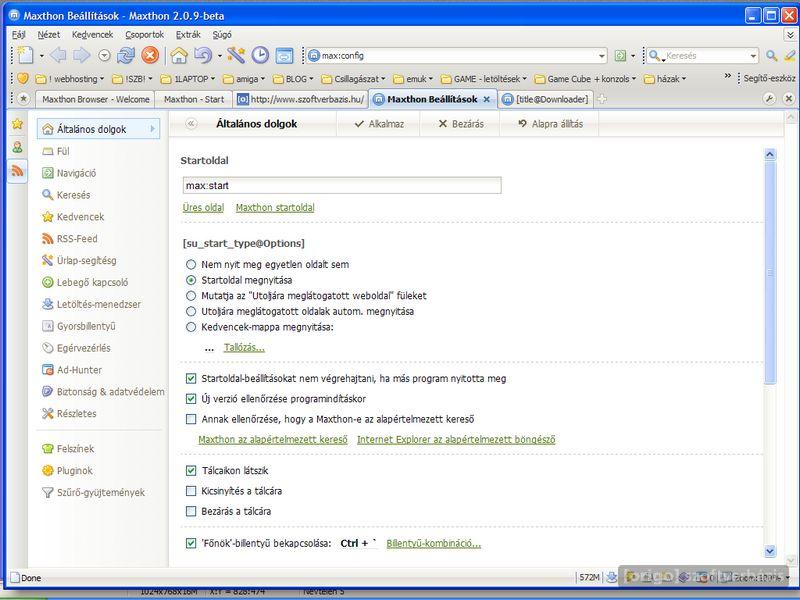Expand the 'GAME - letöltések' favorites folder
Screen dimensions: 800x600
(484, 79)
